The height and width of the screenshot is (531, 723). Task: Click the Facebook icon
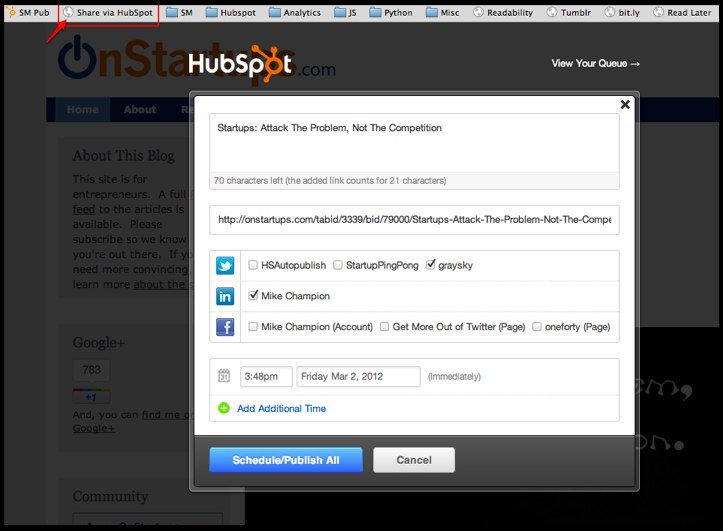(x=225, y=326)
